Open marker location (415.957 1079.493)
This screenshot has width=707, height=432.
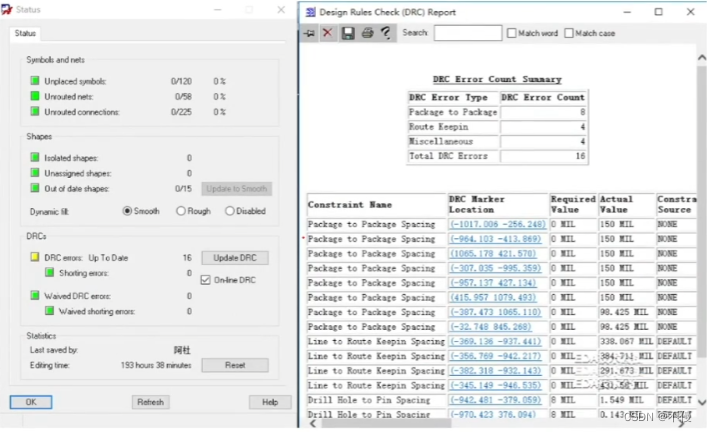pyautogui.click(x=492, y=298)
